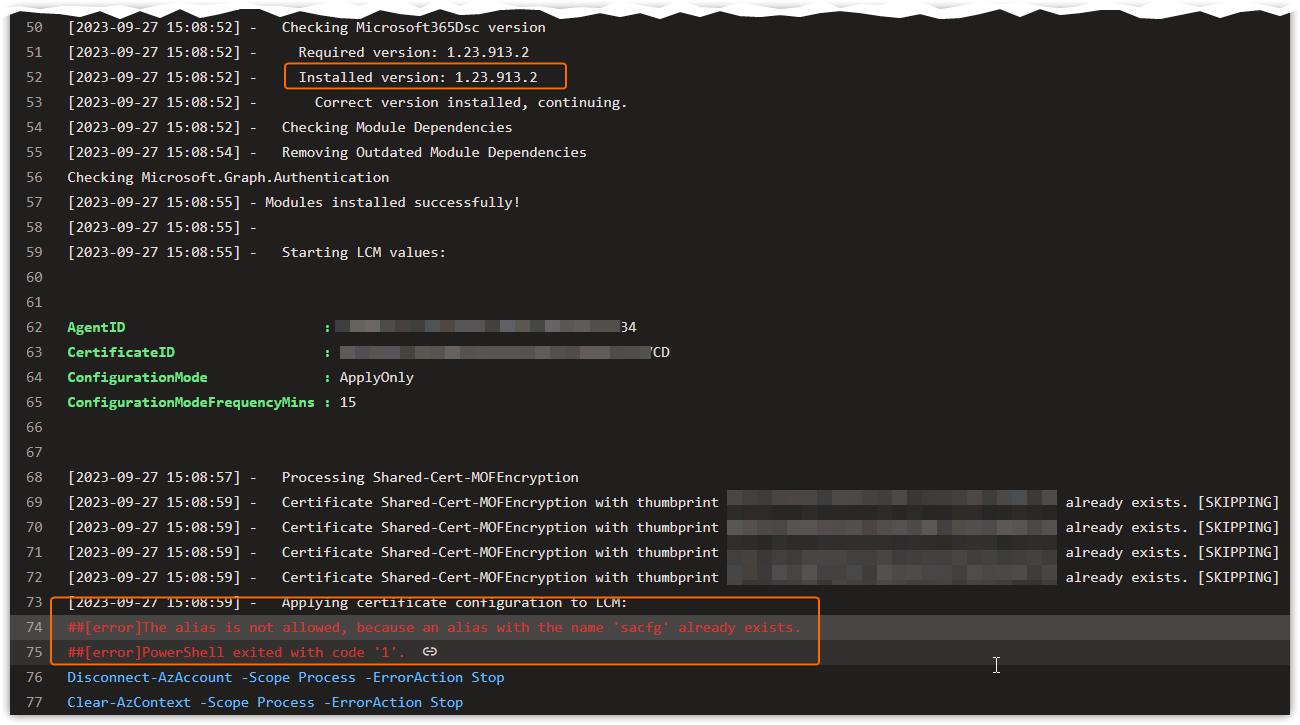Click line number 74 to highlight the error

(x=34, y=627)
